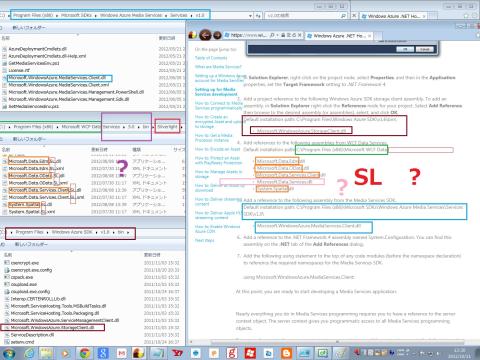Click the search magnifier in the front browser address bar

(272, 35)
